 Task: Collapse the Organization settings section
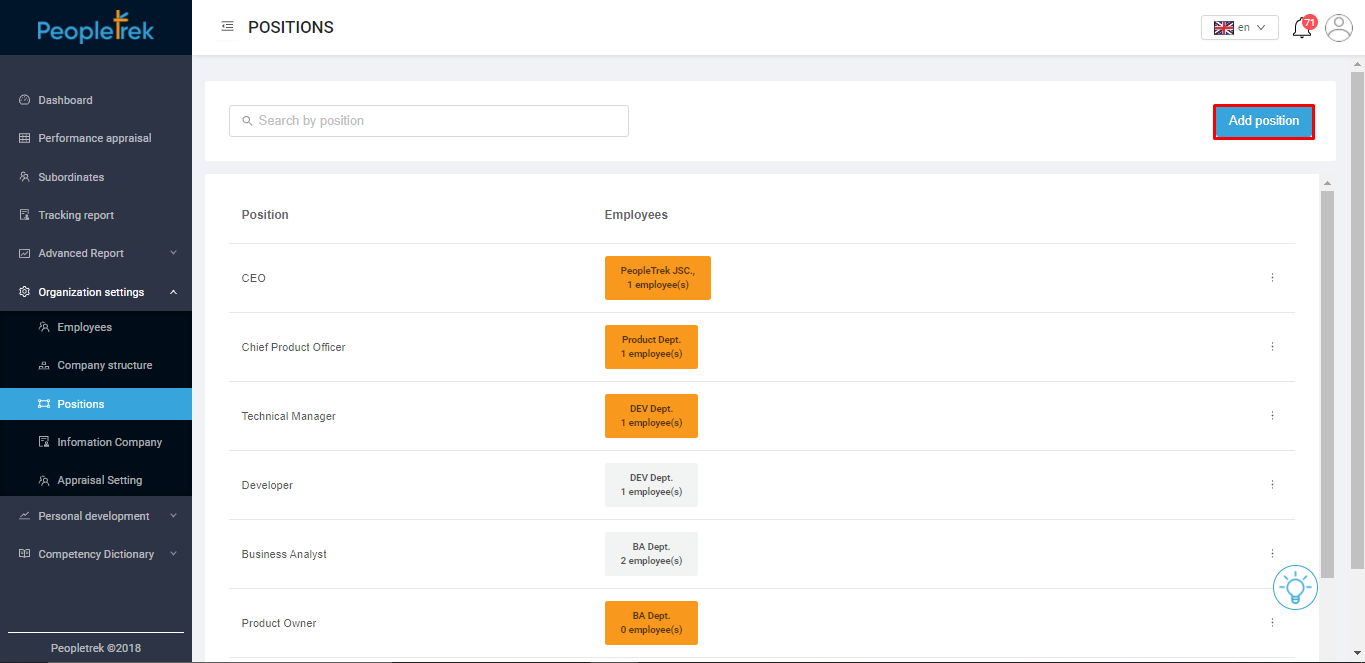(96, 292)
